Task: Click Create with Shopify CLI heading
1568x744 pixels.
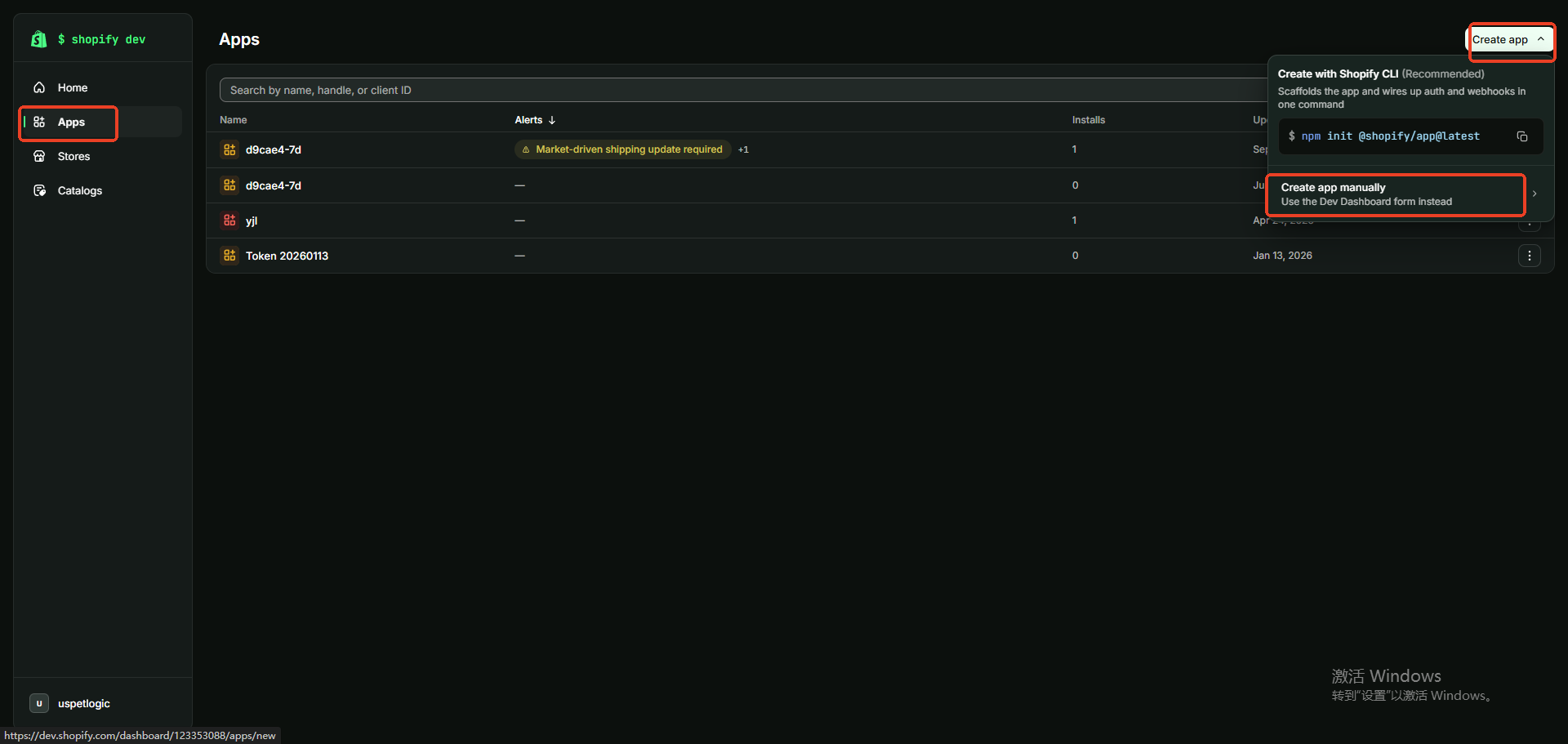Action: pos(1338,74)
